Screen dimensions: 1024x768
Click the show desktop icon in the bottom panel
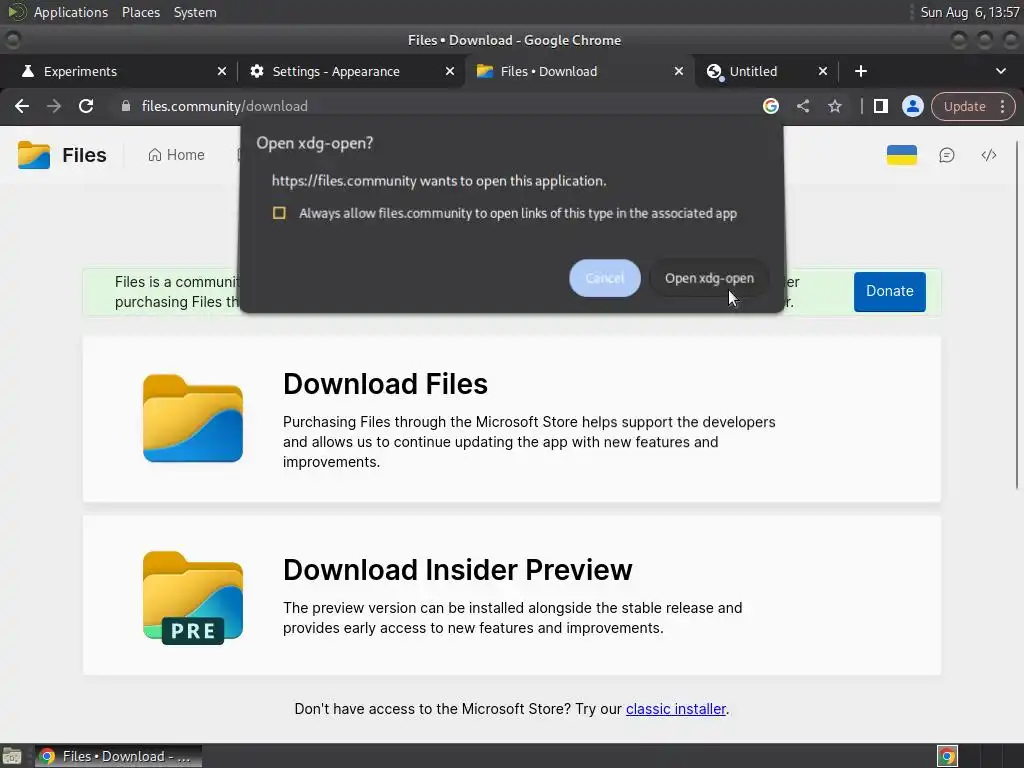(12, 756)
